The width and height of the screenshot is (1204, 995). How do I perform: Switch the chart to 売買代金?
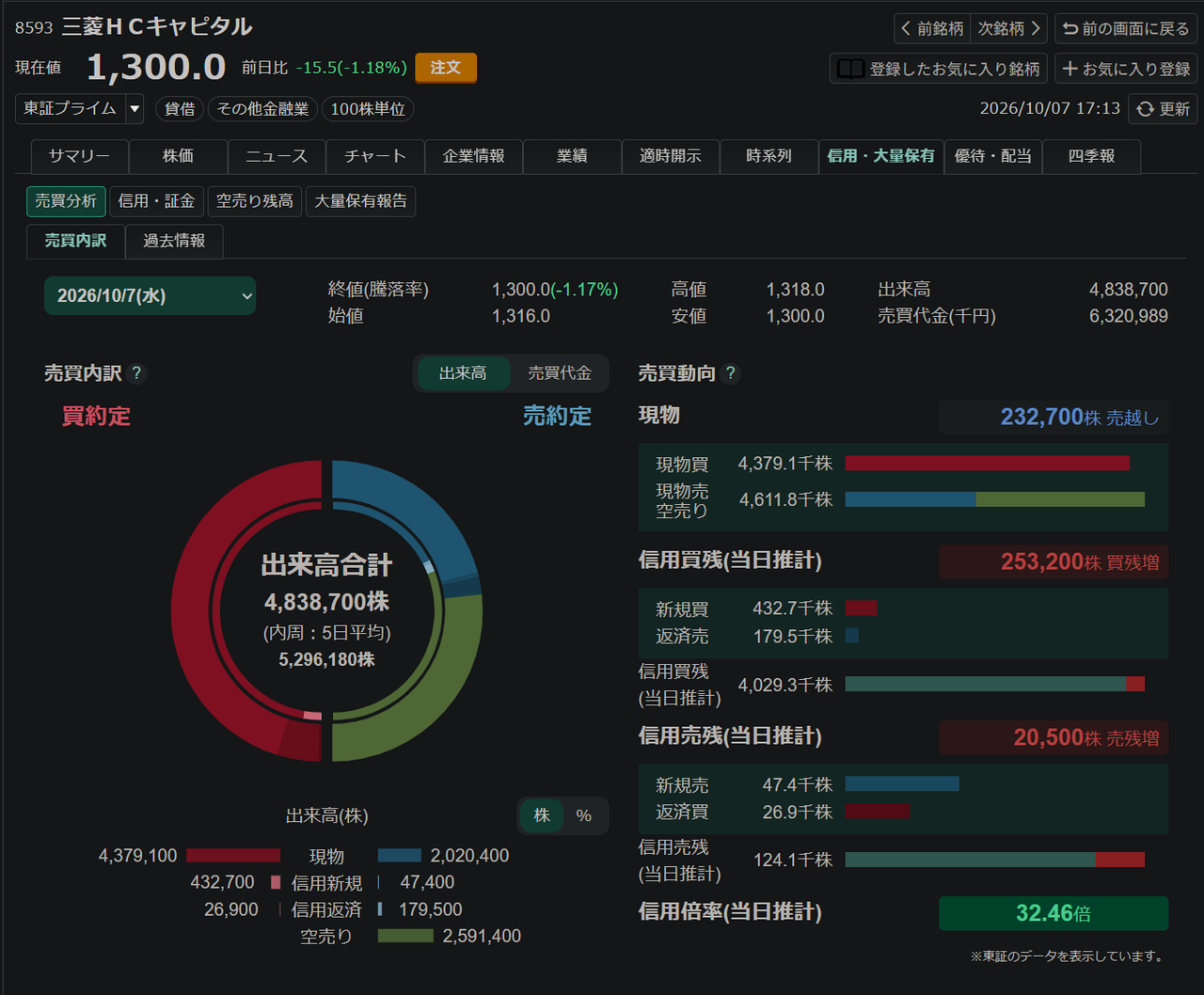560,373
